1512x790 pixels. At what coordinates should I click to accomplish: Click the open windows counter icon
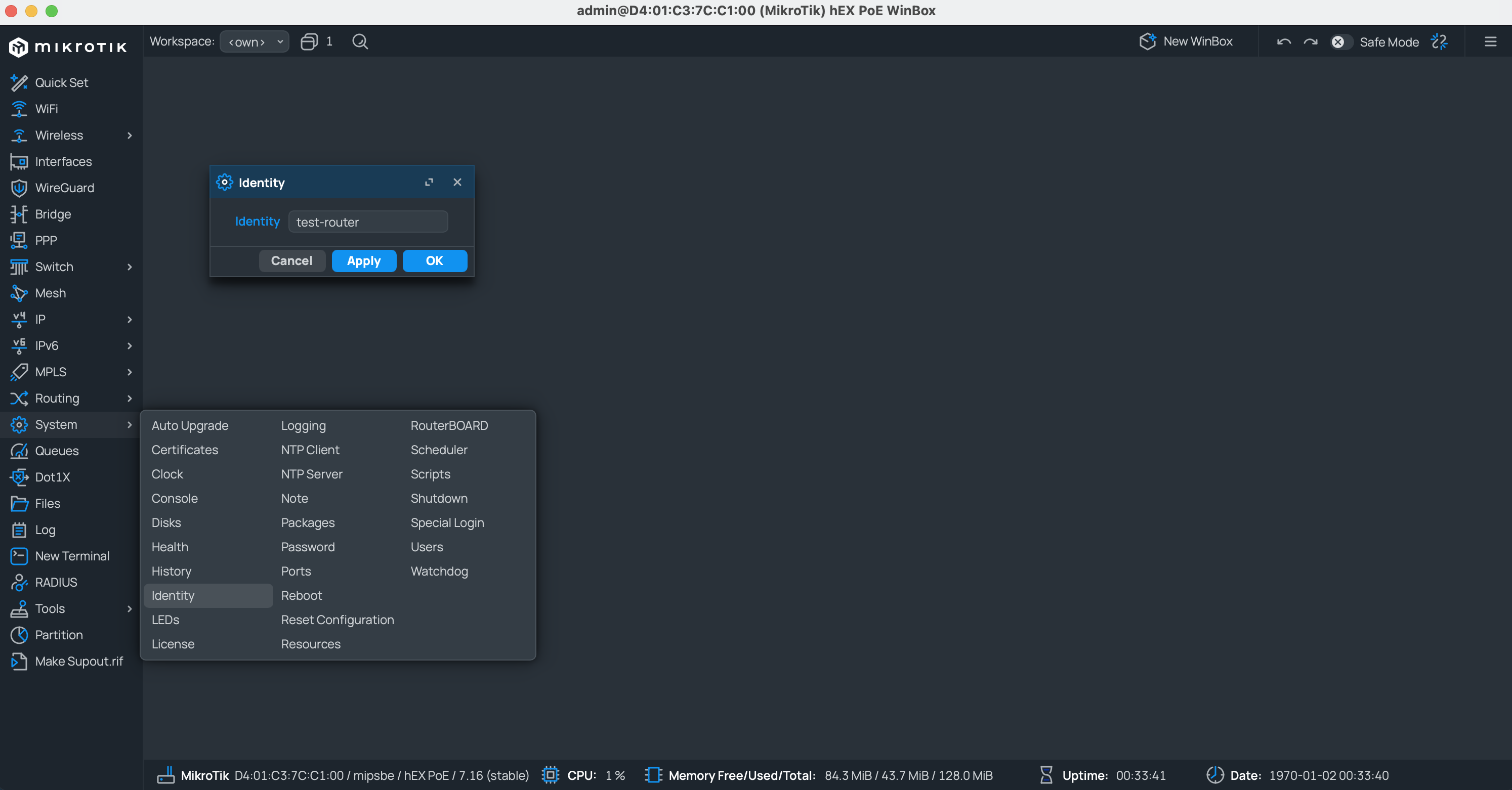pos(309,41)
